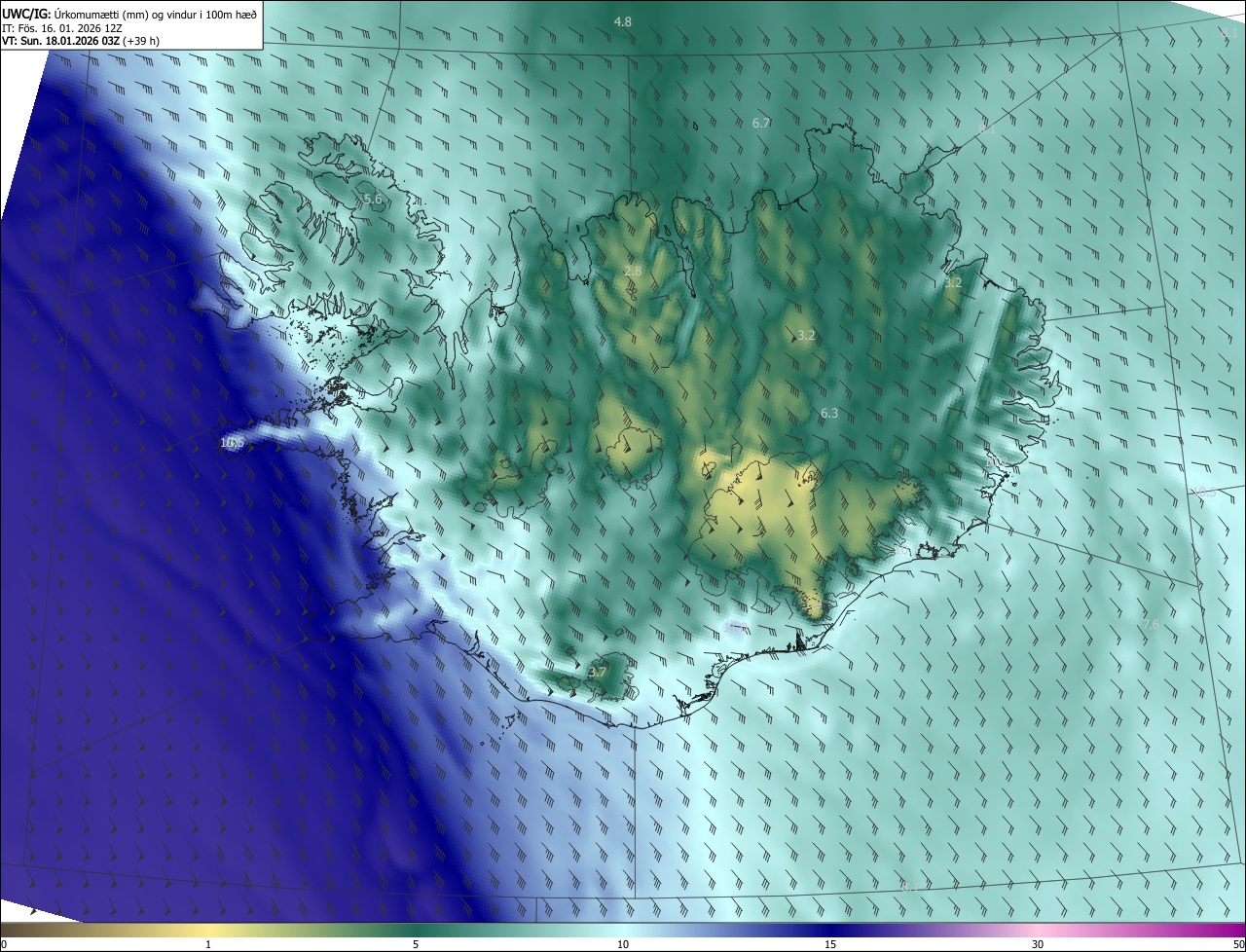
Task: Click the 10.3 value label east of Iceland
Action: tap(1204, 492)
